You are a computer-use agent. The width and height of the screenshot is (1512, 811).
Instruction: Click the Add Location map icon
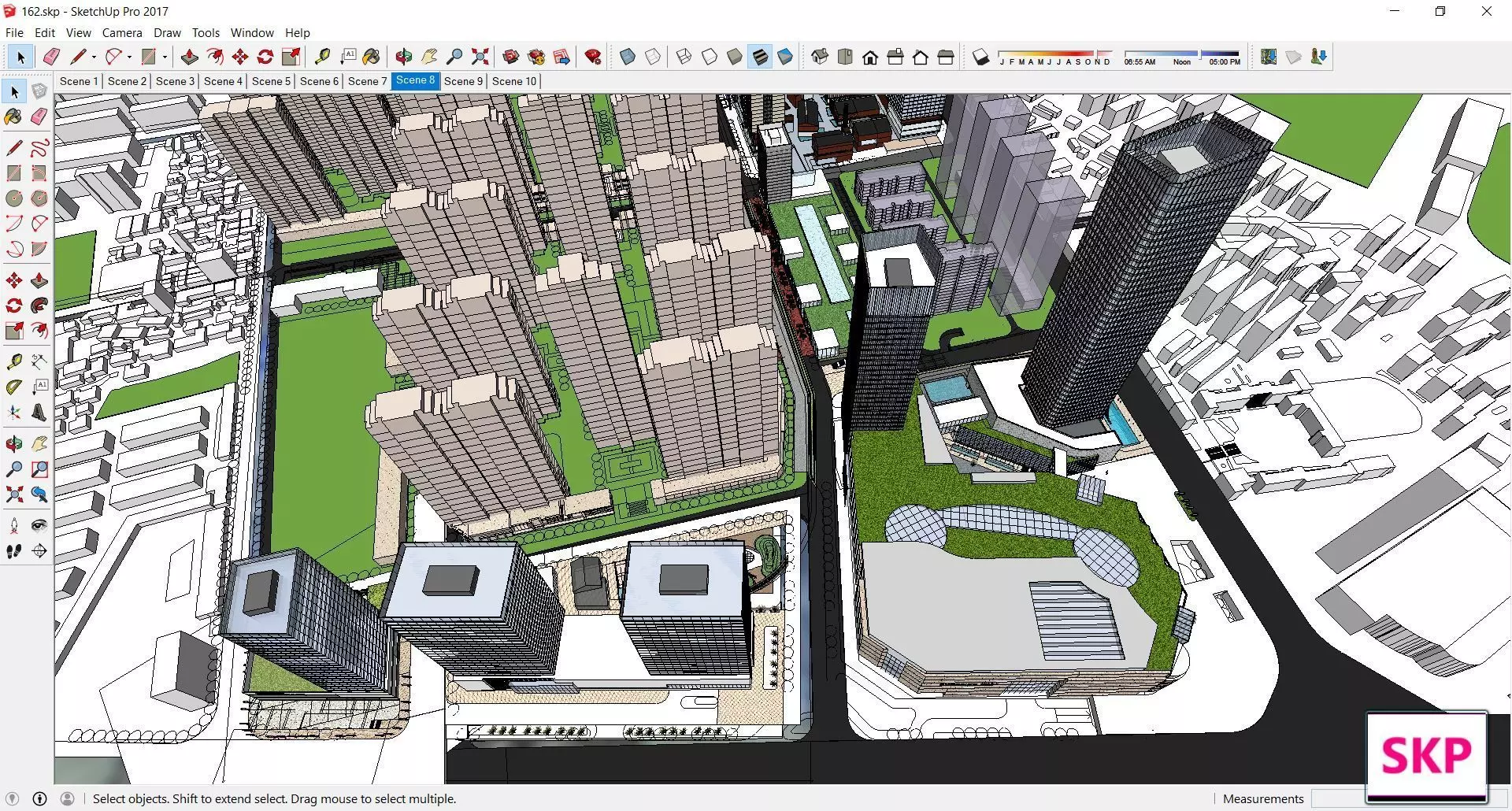click(1269, 57)
